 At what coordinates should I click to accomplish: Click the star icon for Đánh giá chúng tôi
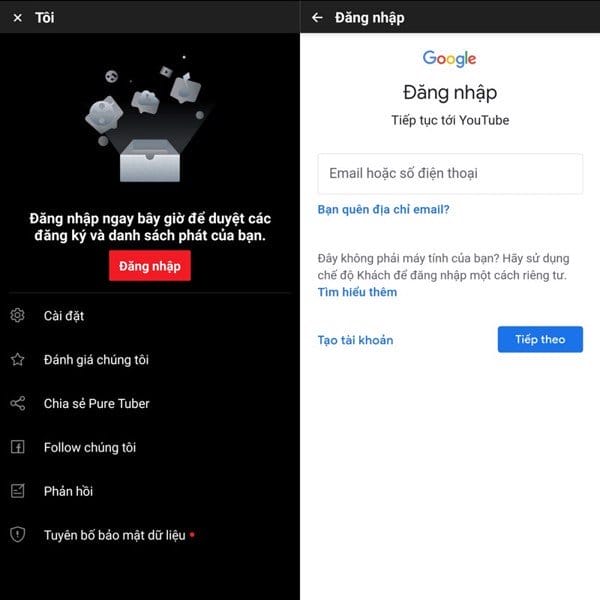point(18,359)
